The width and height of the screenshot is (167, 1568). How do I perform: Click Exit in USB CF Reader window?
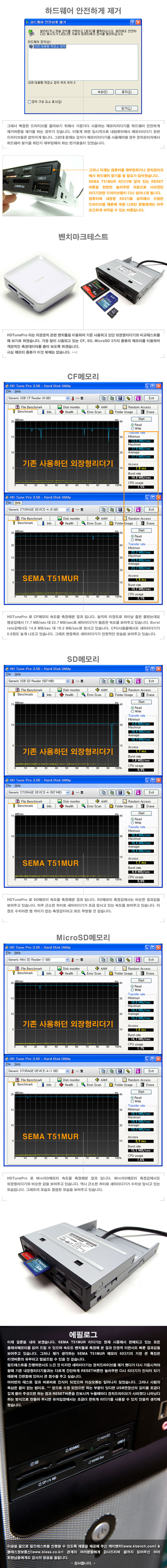coord(151,398)
